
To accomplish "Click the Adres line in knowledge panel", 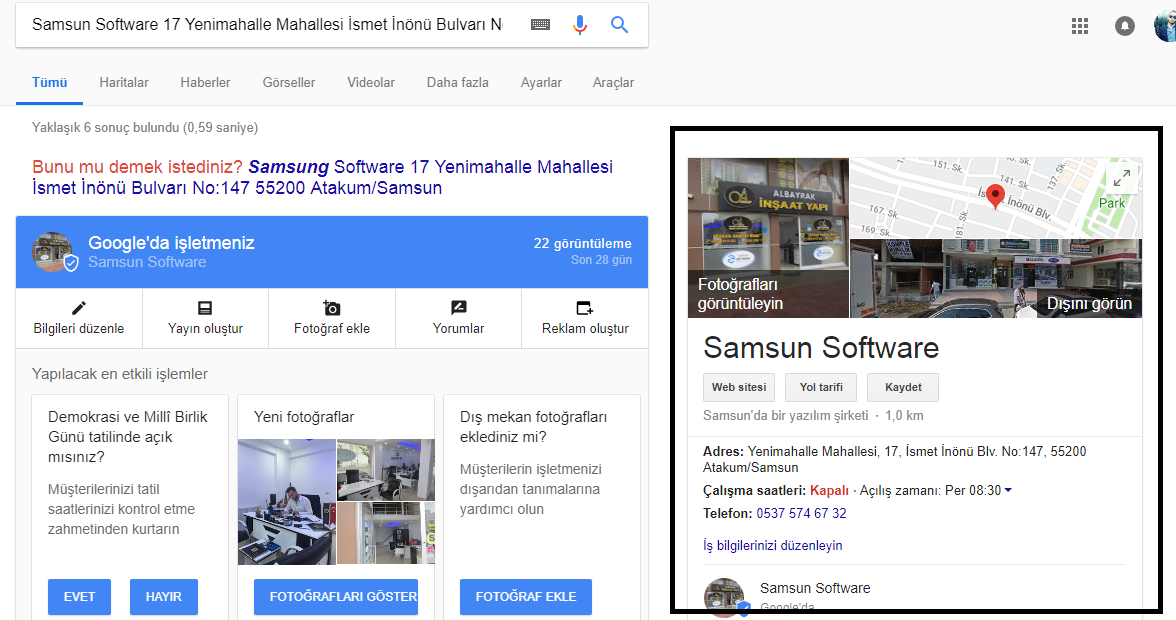I will (x=894, y=459).
